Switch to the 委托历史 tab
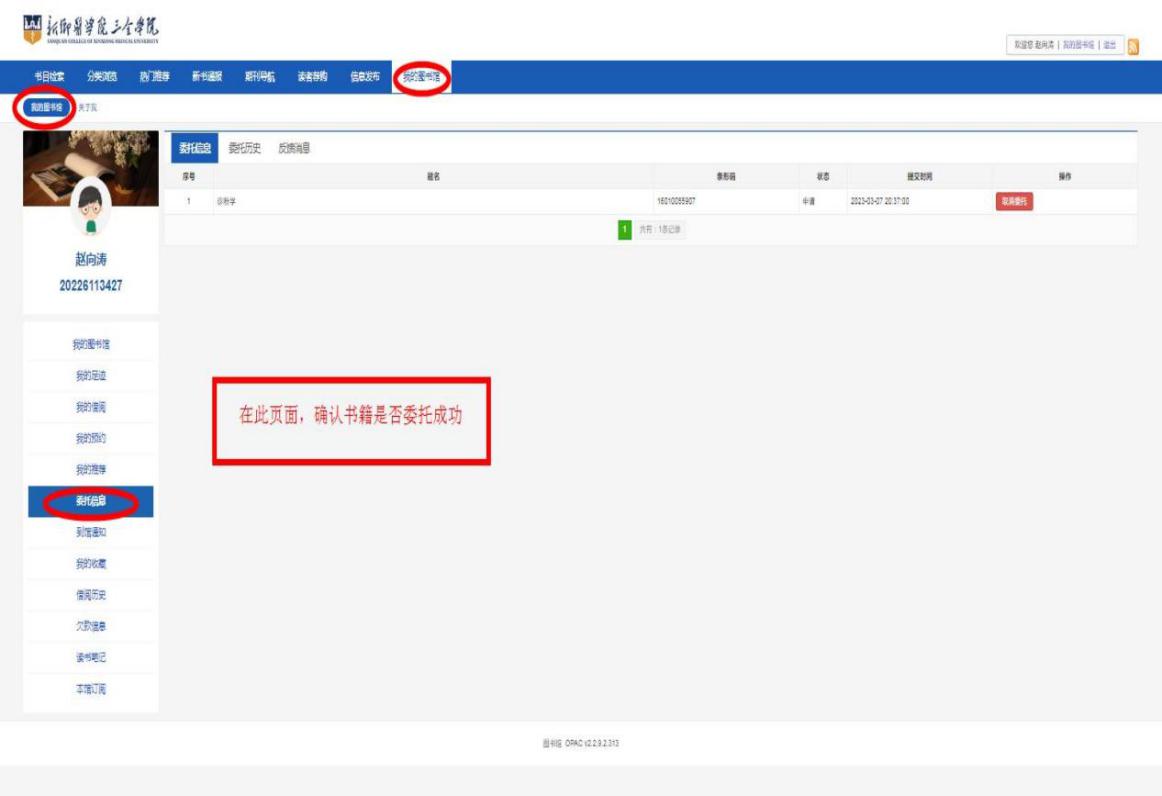Viewport: 1162px width, 796px height. pos(245,148)
